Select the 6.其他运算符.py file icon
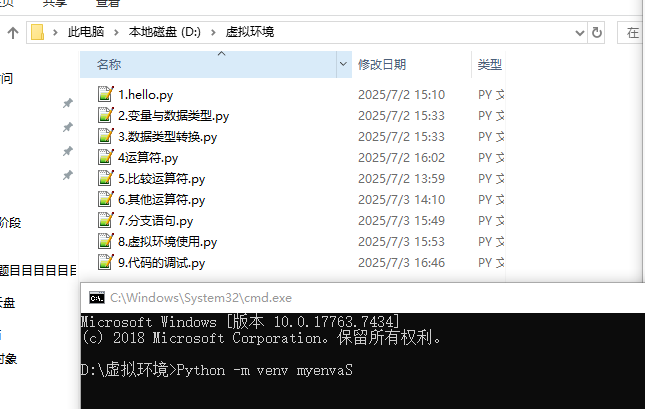Screen dimensions: 645x409 pos(106,199)
